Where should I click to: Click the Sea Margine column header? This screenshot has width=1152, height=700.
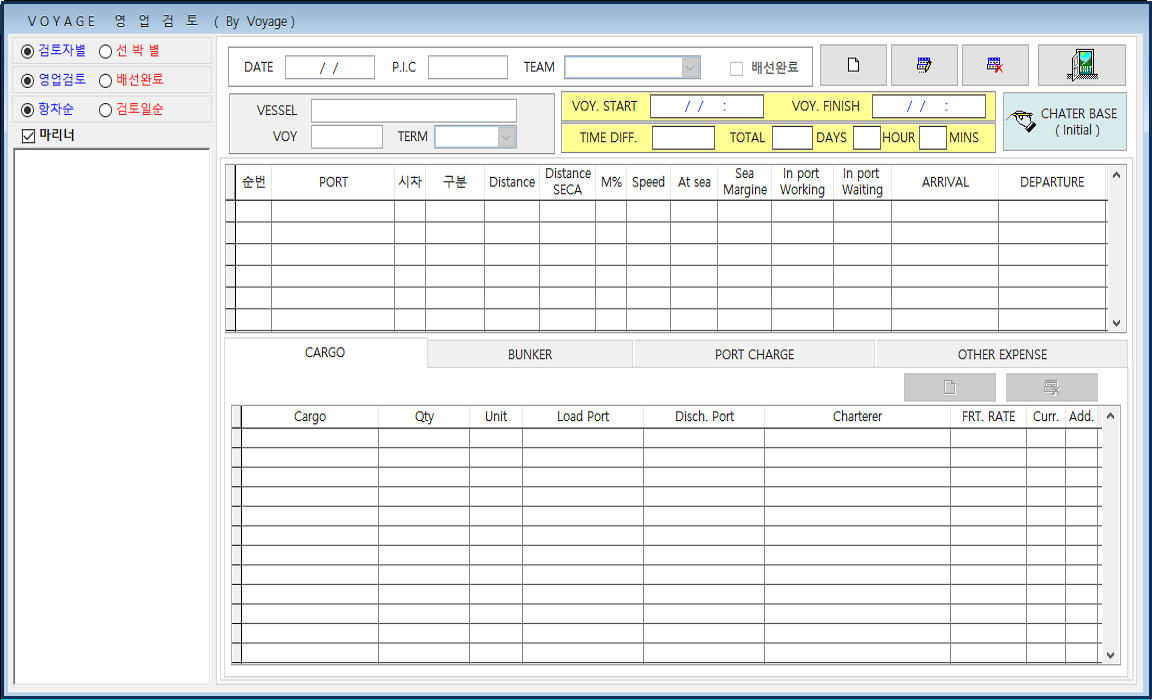pyautogui.click(x=744, y=182)
